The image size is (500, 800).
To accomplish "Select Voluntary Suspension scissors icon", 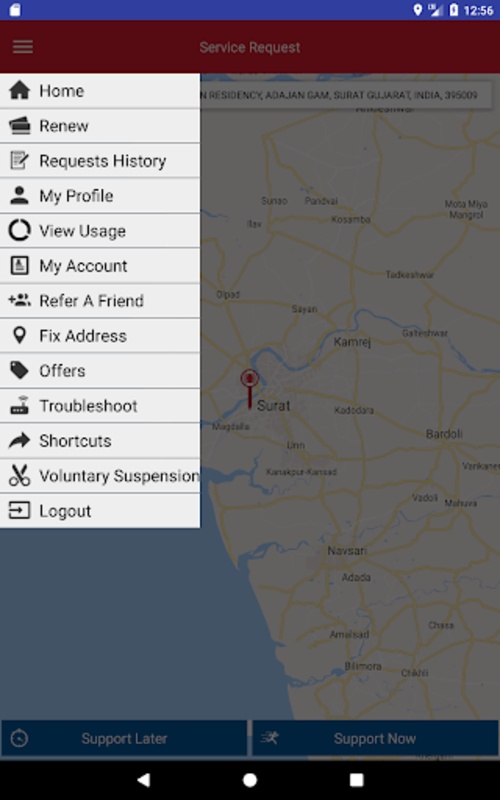I will [19, 476].
